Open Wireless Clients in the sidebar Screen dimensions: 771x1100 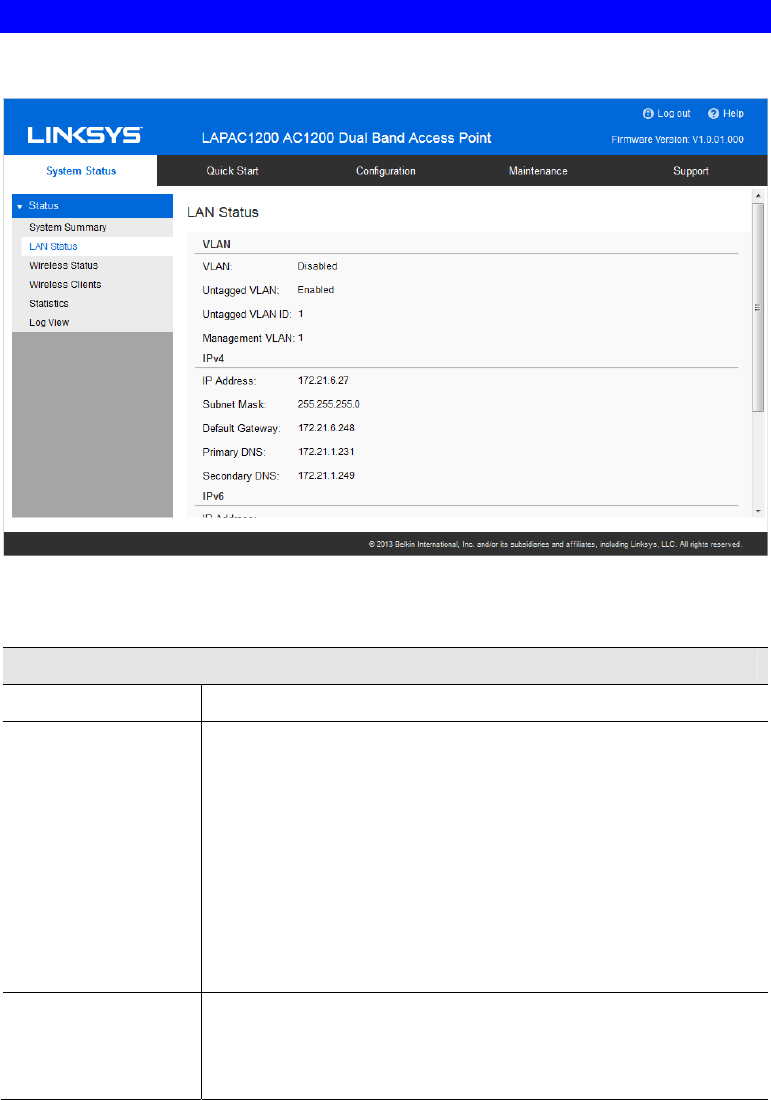[65, 284]
